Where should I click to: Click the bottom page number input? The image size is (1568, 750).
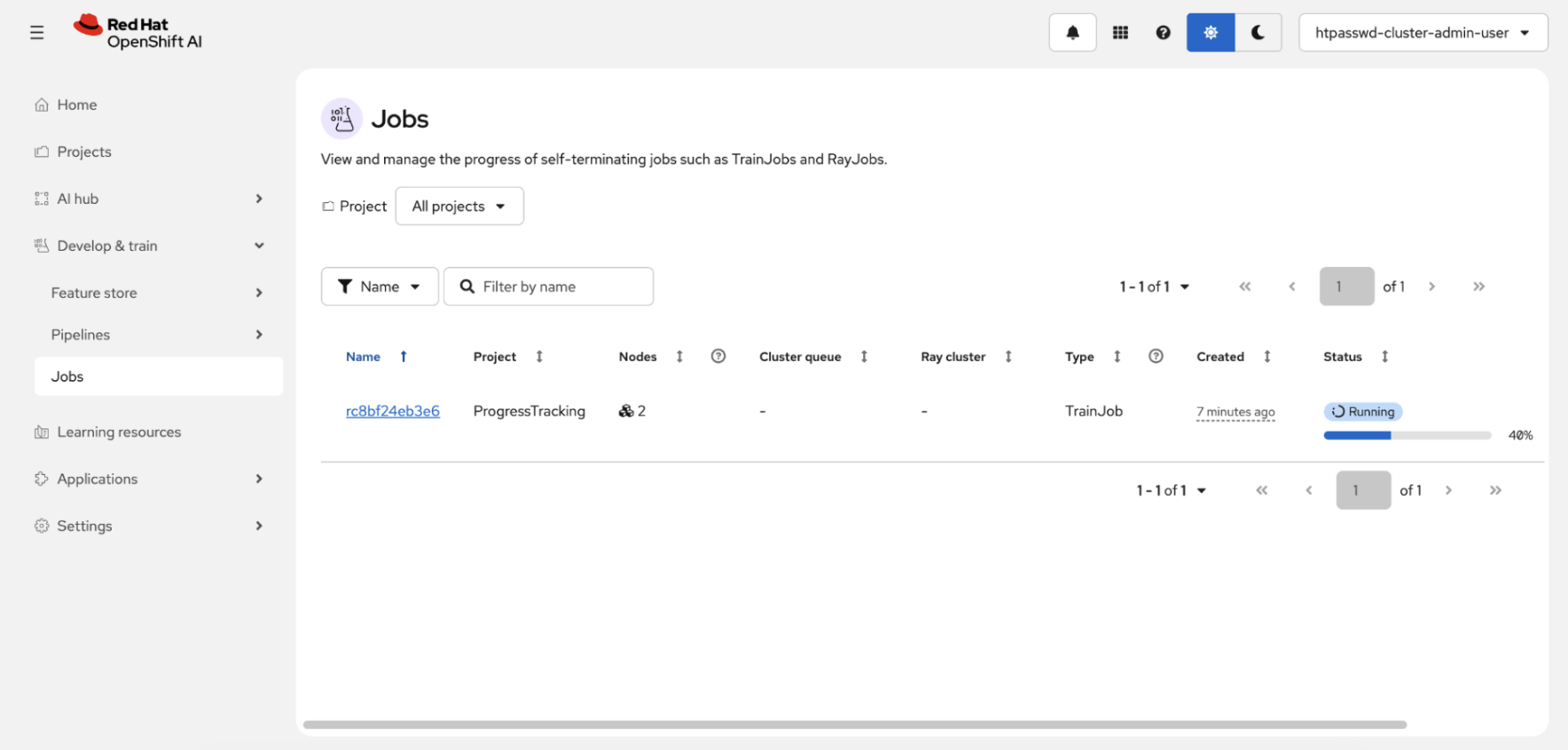(x=1363, y=490)
